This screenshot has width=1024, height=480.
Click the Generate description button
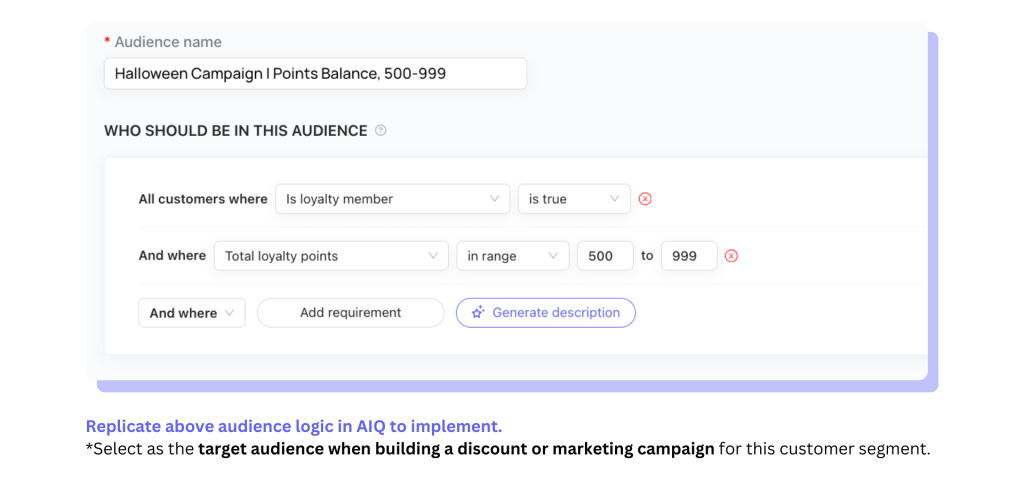[545, 313]
